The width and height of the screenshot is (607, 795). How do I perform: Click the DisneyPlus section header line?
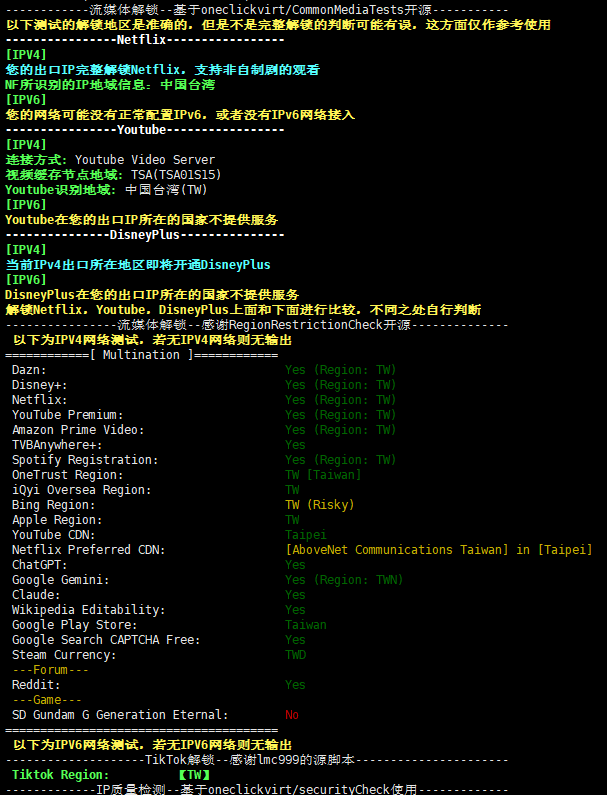144,235
